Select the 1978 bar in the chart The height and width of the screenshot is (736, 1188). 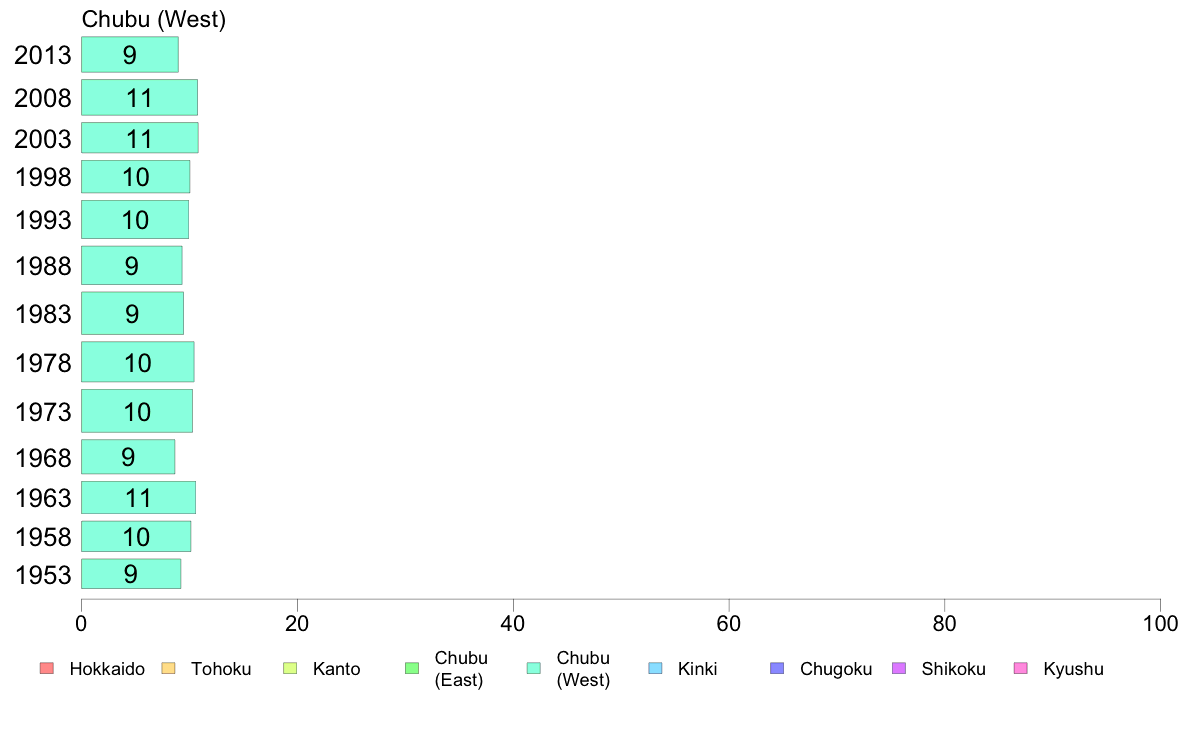tap(137, 362)
